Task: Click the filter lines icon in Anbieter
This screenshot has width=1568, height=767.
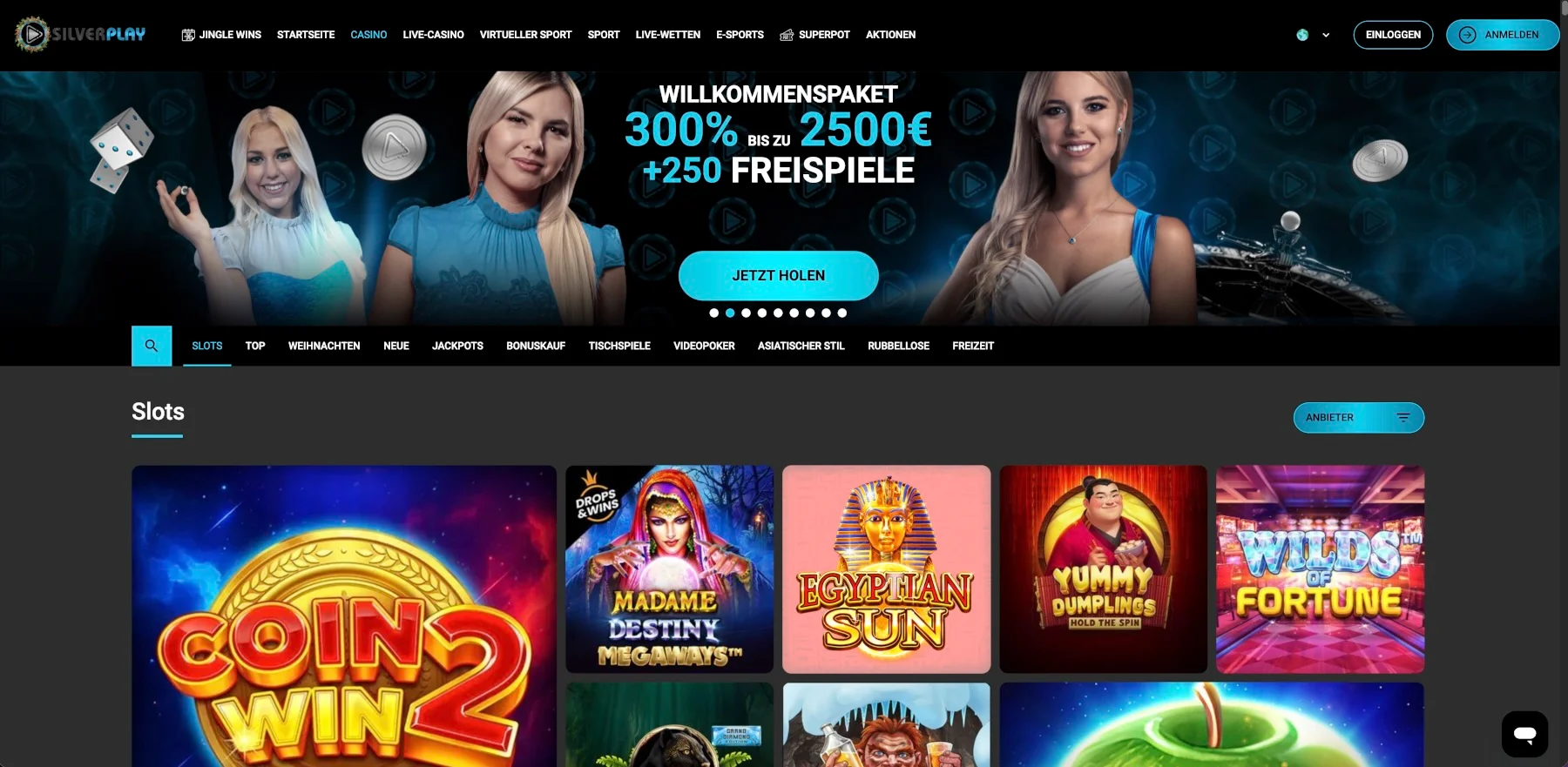Action: [x=1403, y=418]
